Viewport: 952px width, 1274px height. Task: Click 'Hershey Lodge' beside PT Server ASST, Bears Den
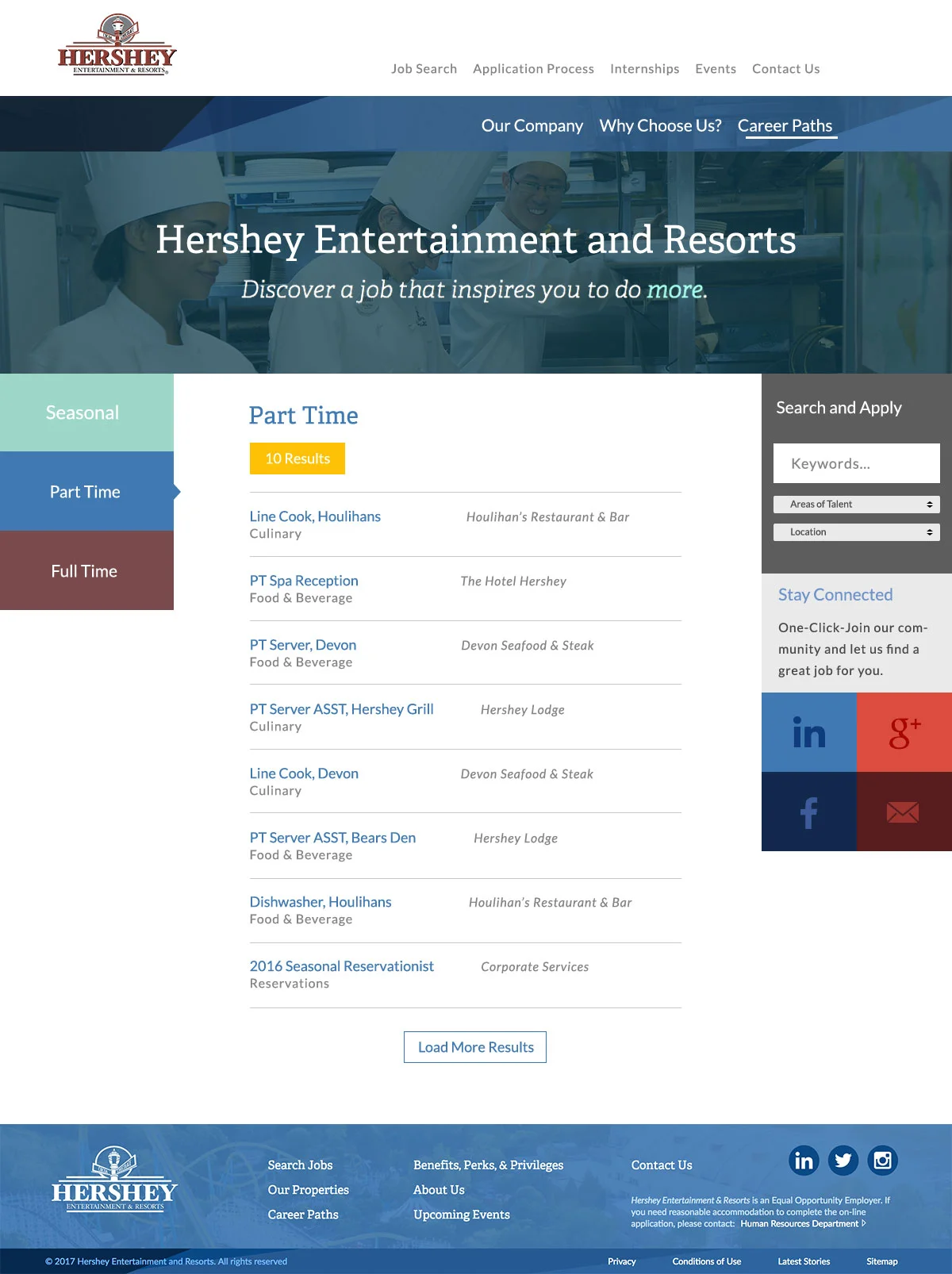[x=516, y=838]
